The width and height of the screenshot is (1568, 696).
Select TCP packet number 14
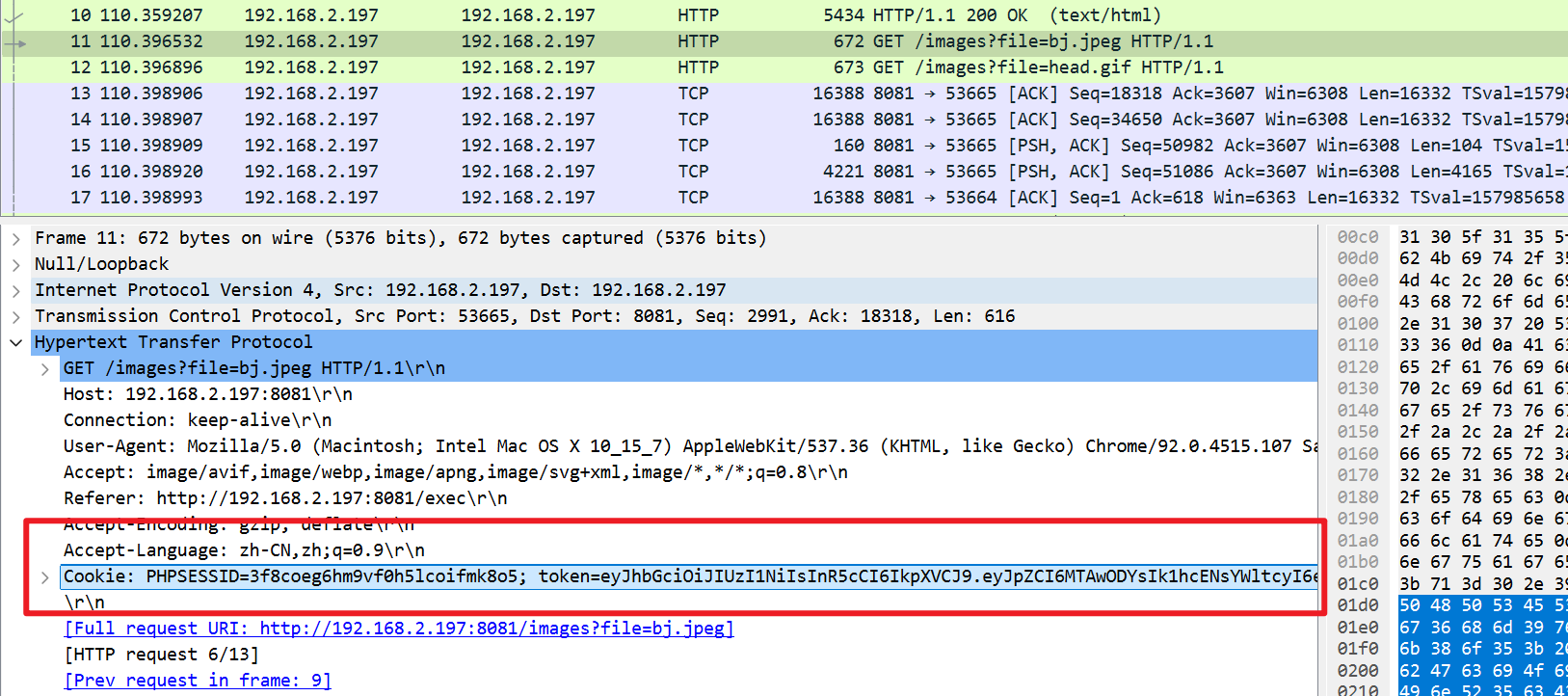[x=784, y=120]
